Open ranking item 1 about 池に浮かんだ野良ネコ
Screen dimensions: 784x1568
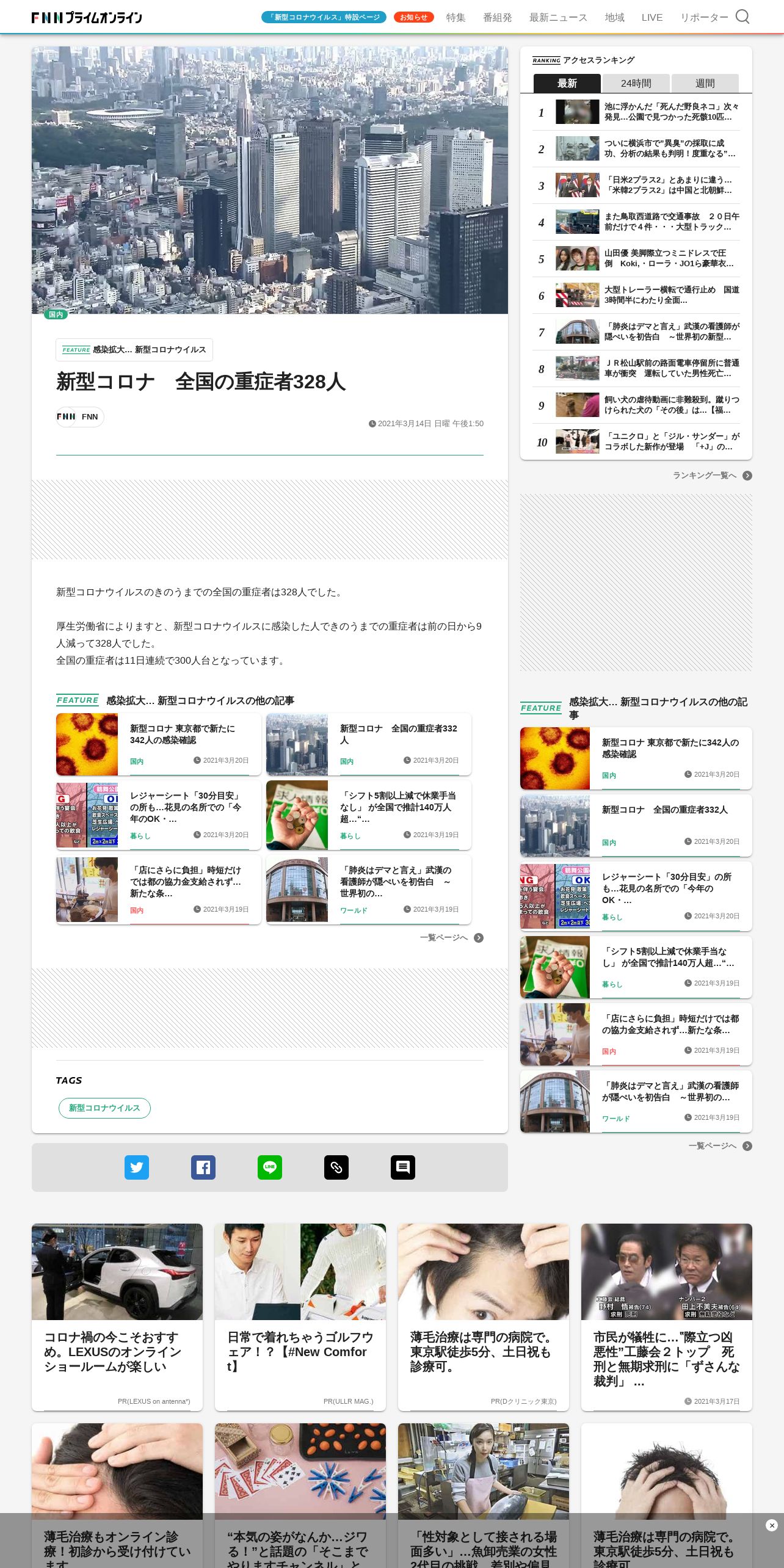pos(636,112)
